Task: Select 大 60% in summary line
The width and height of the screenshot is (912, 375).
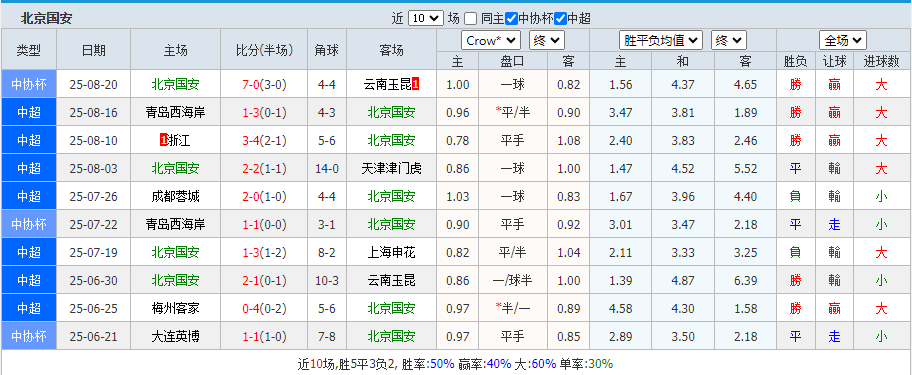Action: 536,365
